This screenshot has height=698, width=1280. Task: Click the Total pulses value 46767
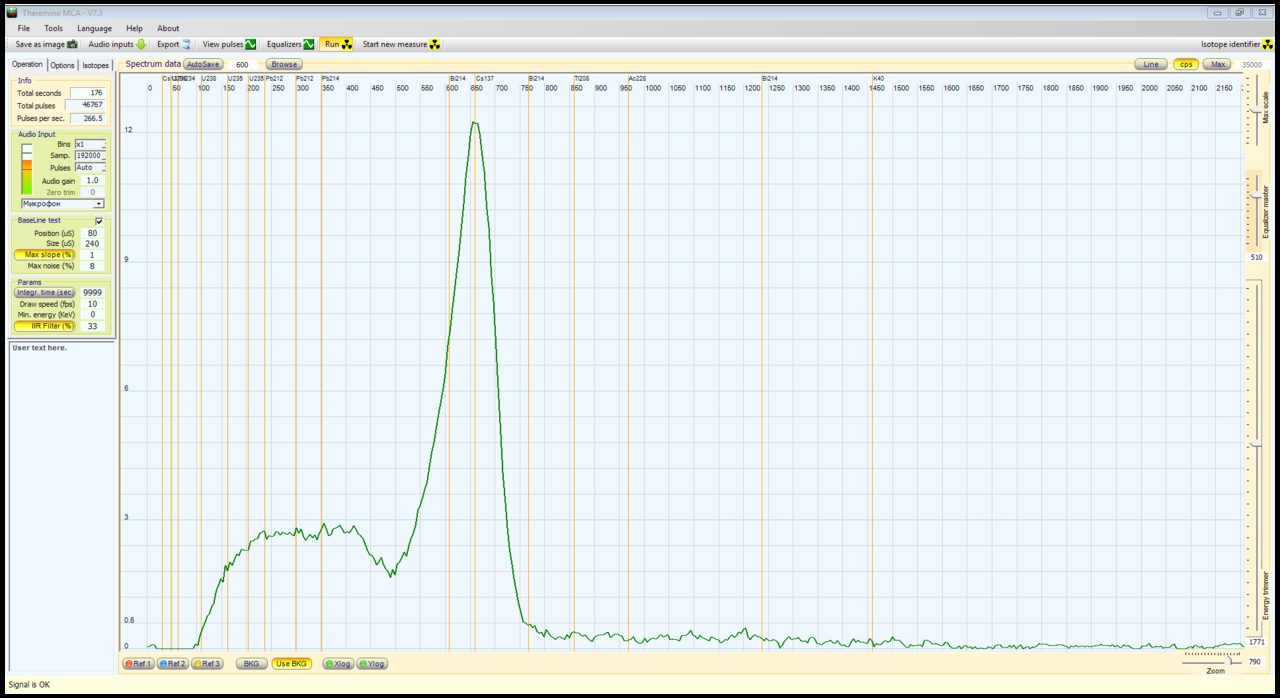point(87,105)
